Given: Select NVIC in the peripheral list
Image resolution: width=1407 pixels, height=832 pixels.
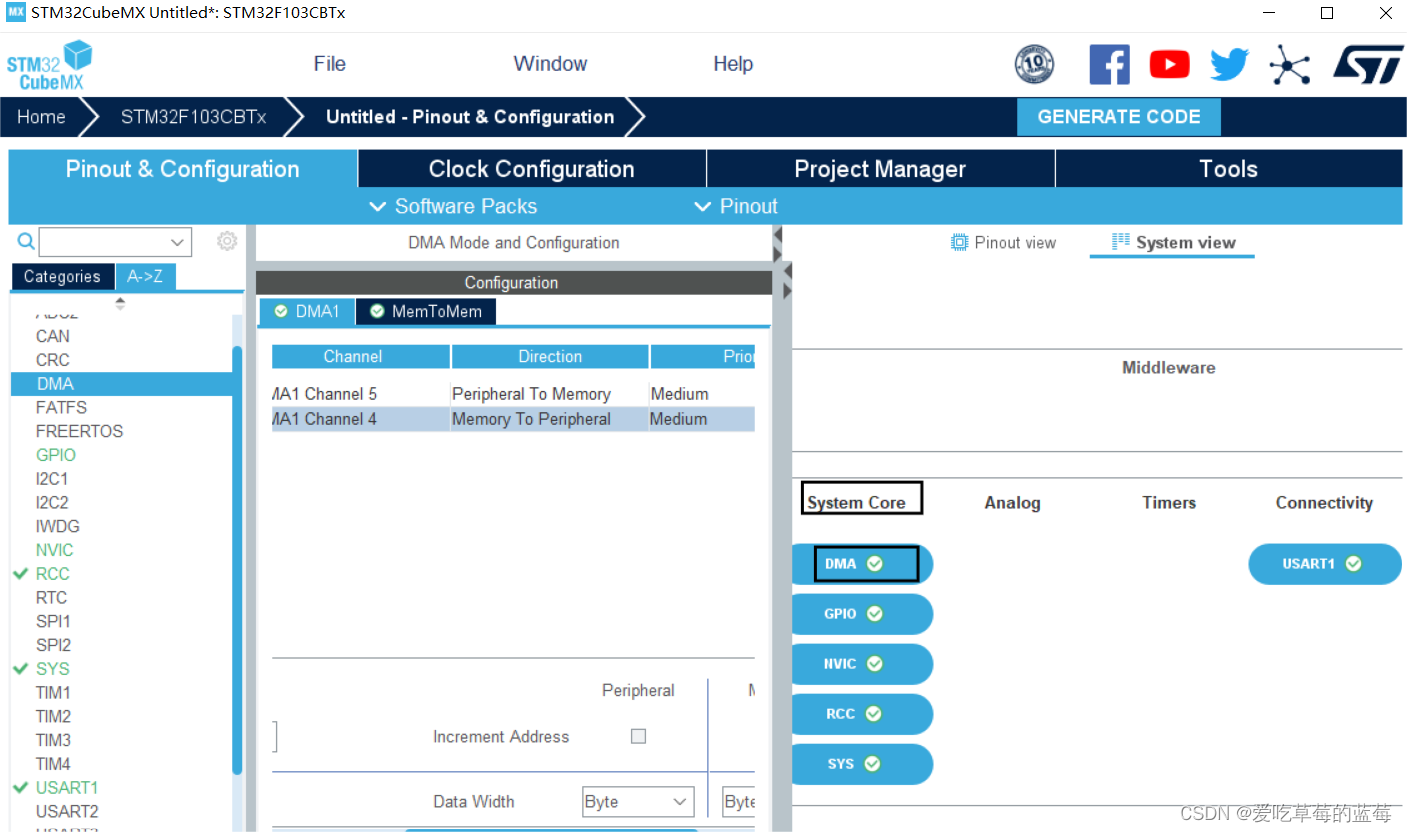Looking at the screenshot, I should click(54, 550).
